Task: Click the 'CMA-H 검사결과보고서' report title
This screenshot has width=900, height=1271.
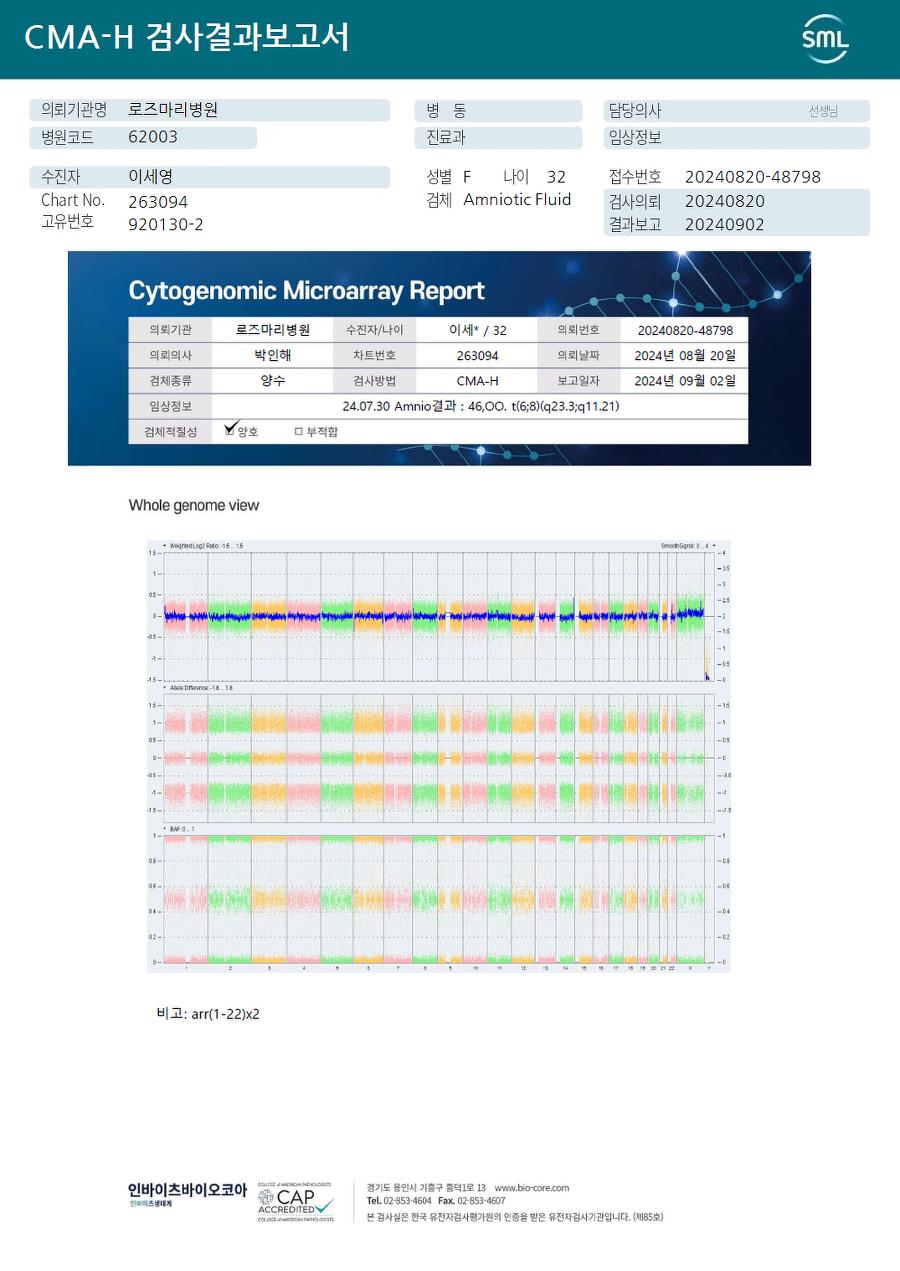Action: click(x=186, y=38)
